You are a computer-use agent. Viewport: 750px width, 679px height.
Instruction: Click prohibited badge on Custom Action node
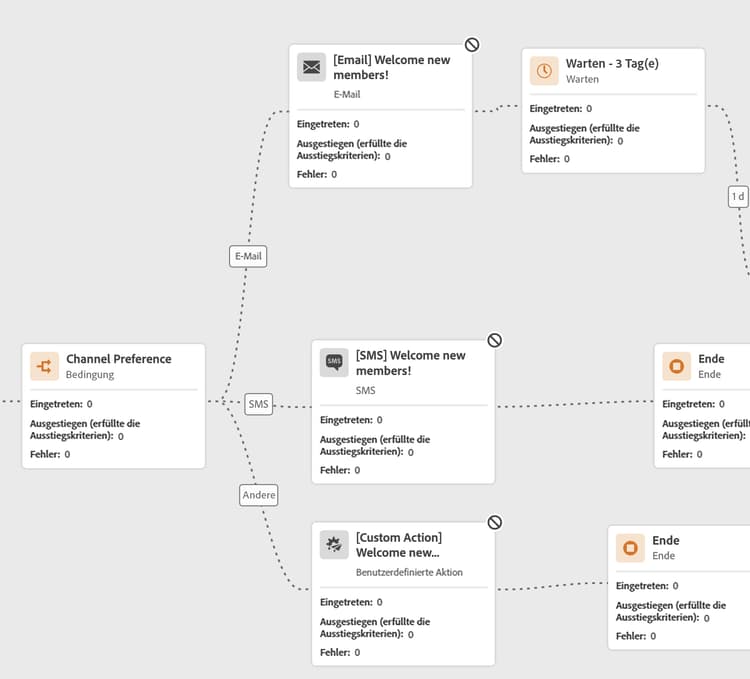pos(495,522)
